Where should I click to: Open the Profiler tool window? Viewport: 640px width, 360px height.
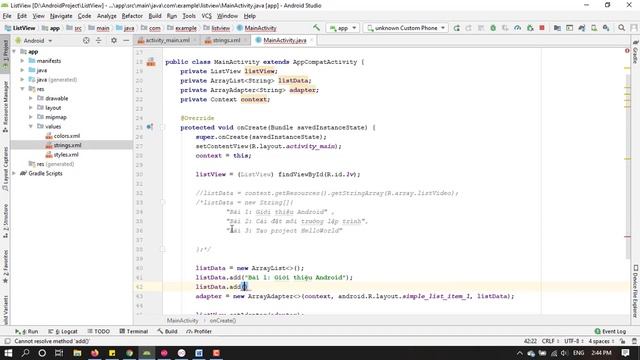(x=199, y=331)
